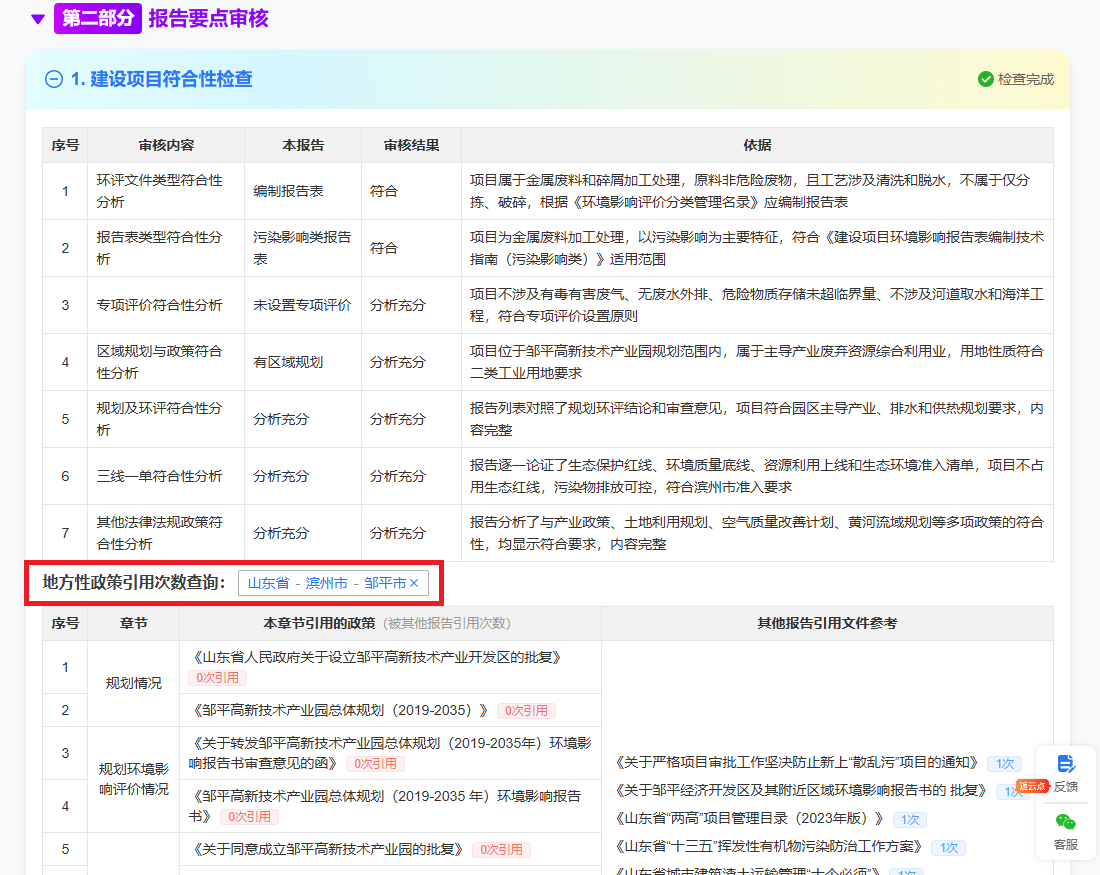The image size is (1100, 875).
Task: Open the 山东省 - 滨州市 - 邹平市 region dropdown
Action: pyautogui.click(x=326, y=583)
